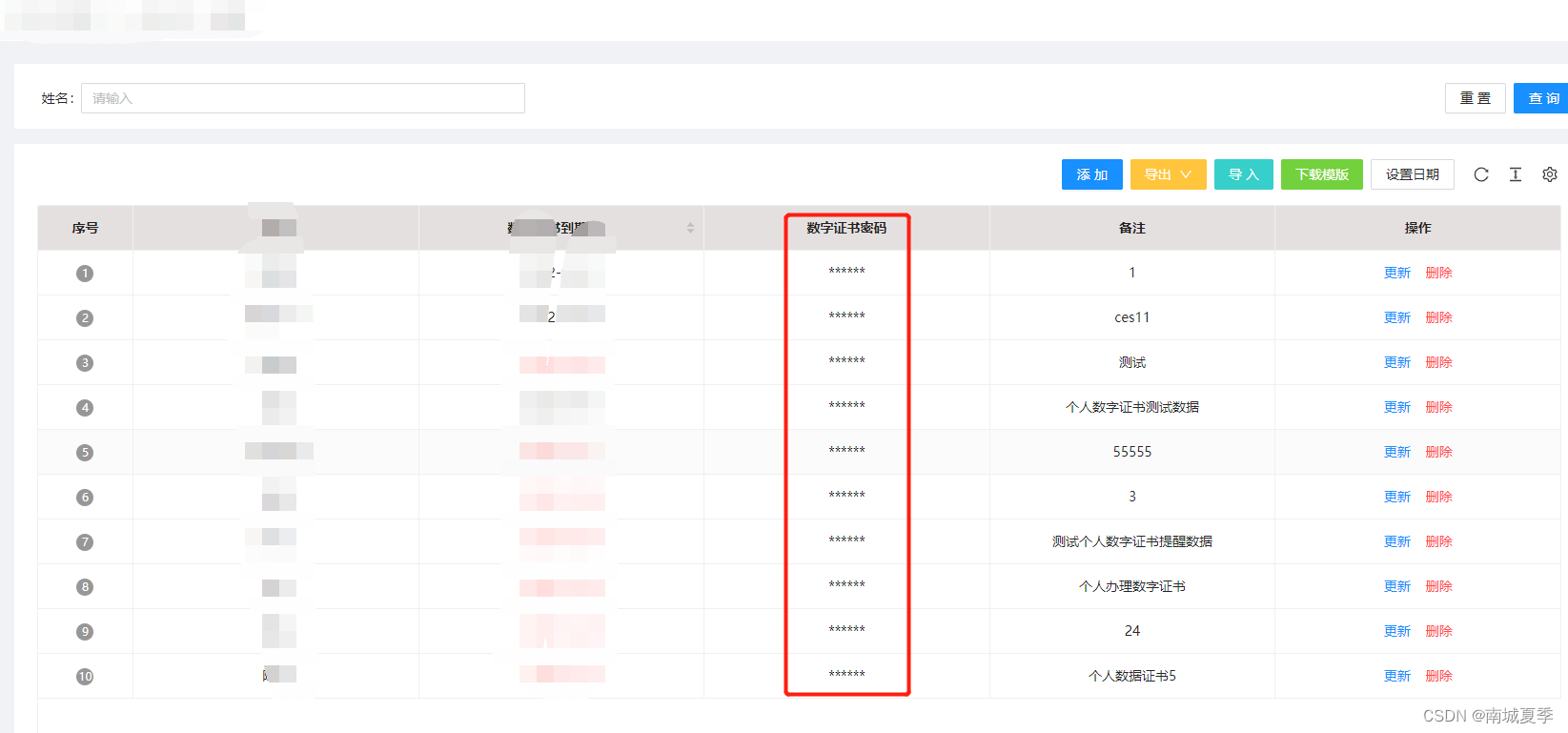The width and height of the screenshot is (1568, 733).
Task: Select the 55555 remark cell
Action: coord(1132,452)
